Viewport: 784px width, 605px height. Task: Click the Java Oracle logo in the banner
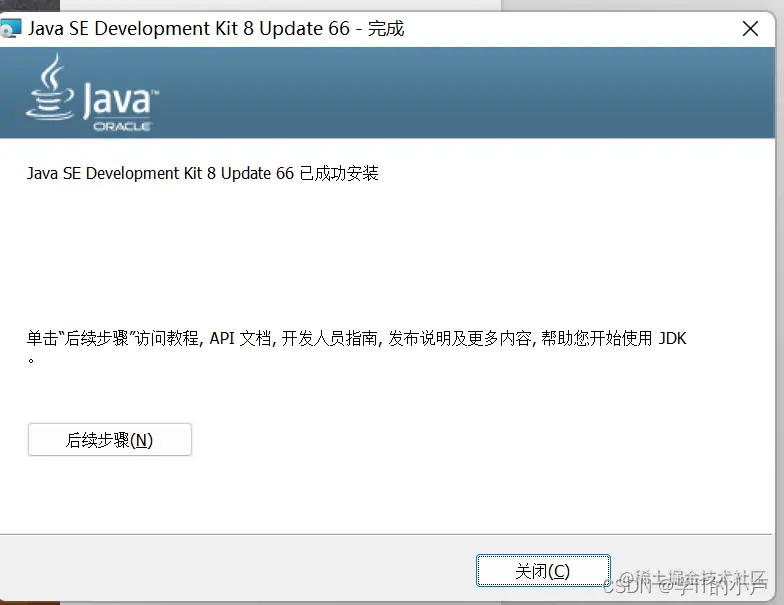click(92, 93)
